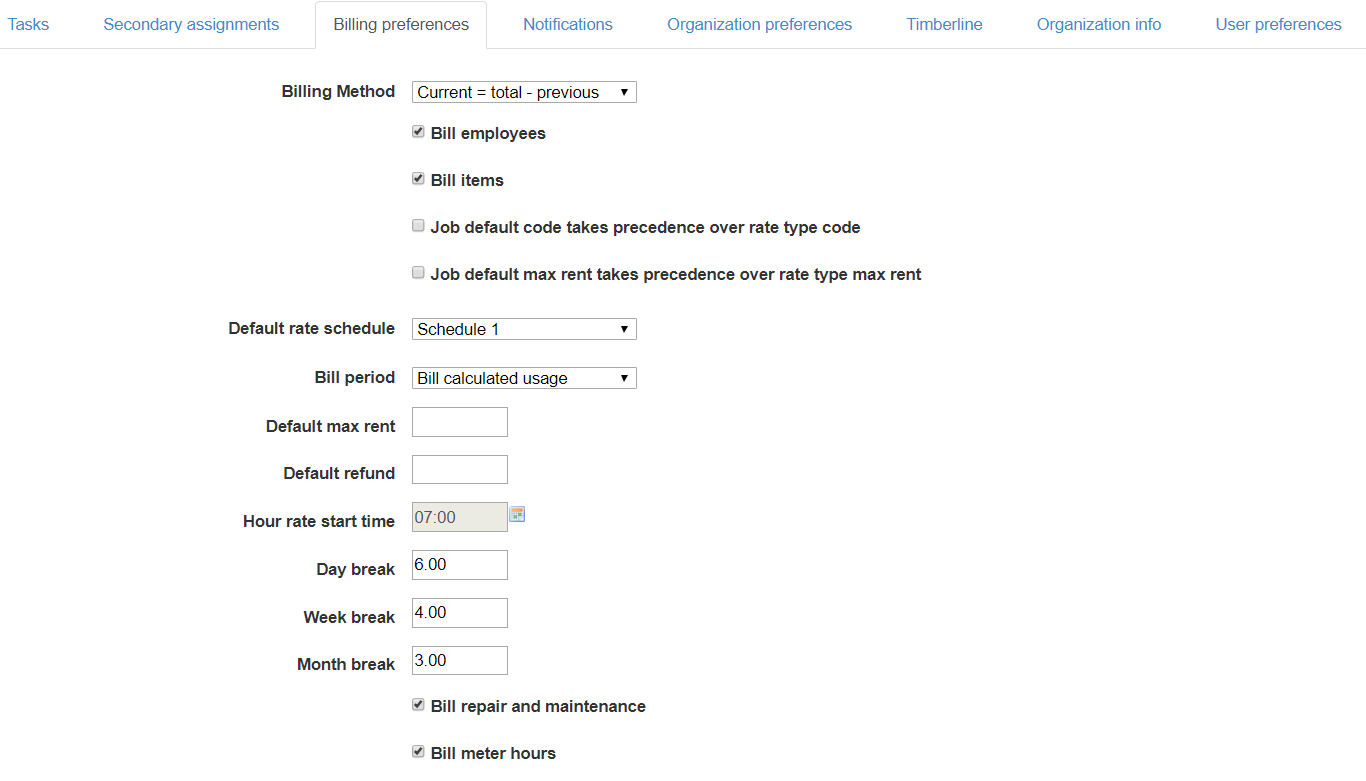Click the Default max rent input field
Viewport: 1366px width, 781px height.
460,422
